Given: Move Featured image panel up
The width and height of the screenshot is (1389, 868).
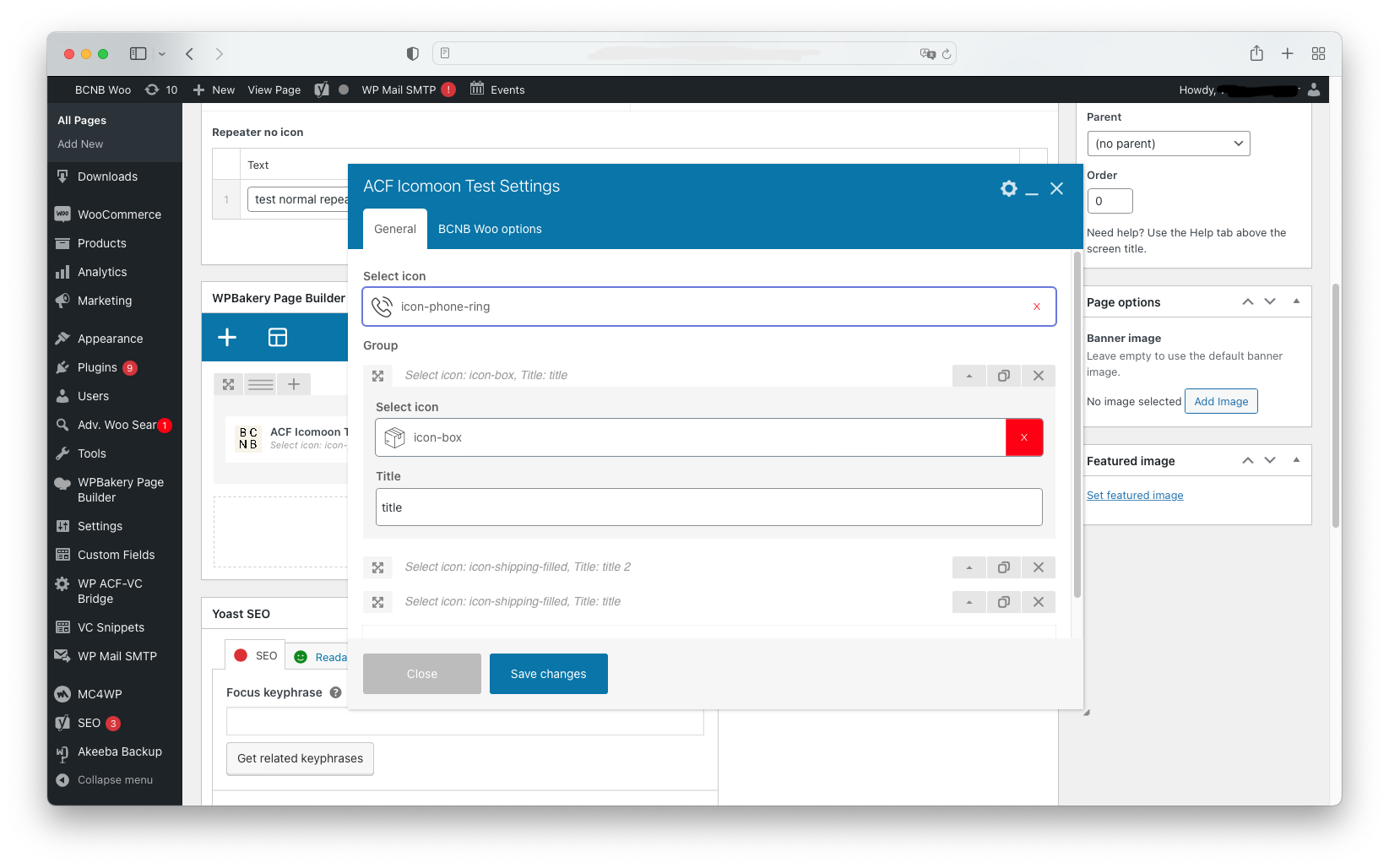Looking at the screenshot, I should (x=1247, y=460).
